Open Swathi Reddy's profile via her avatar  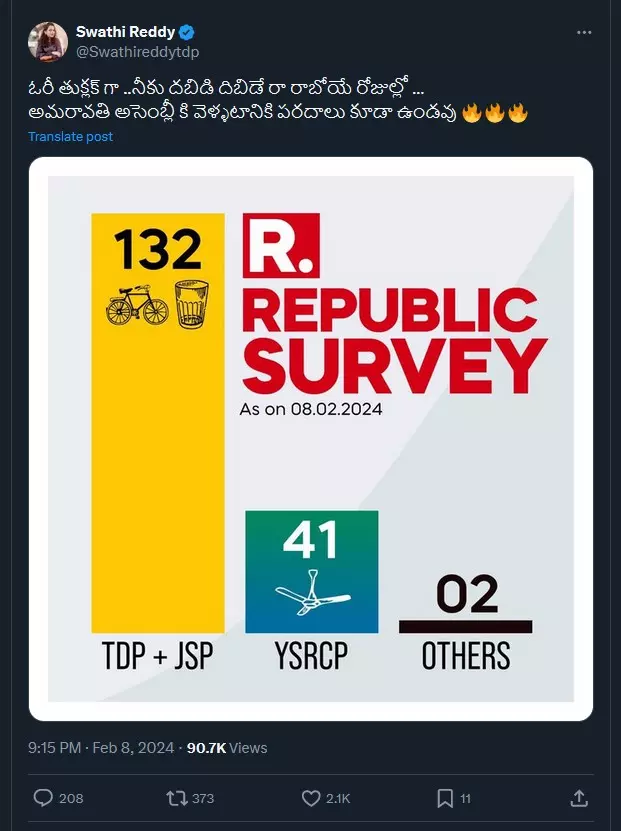(x=48, y=38)
